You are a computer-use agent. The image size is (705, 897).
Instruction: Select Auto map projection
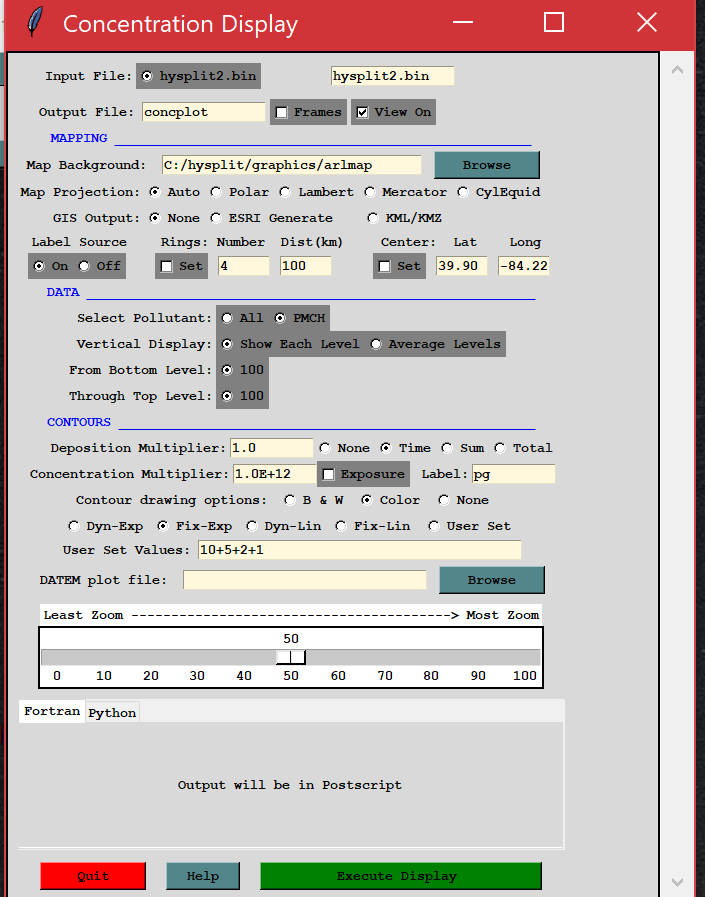[x=155, y=192]
